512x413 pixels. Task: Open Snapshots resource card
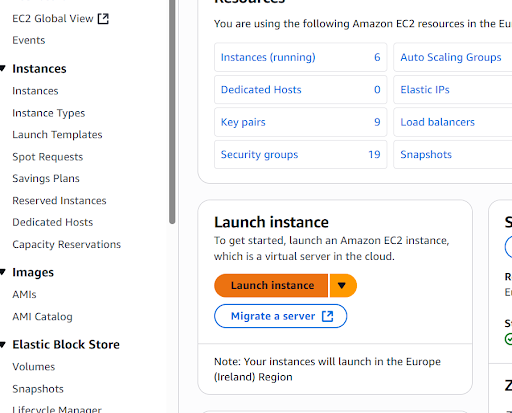coord(453,154)
